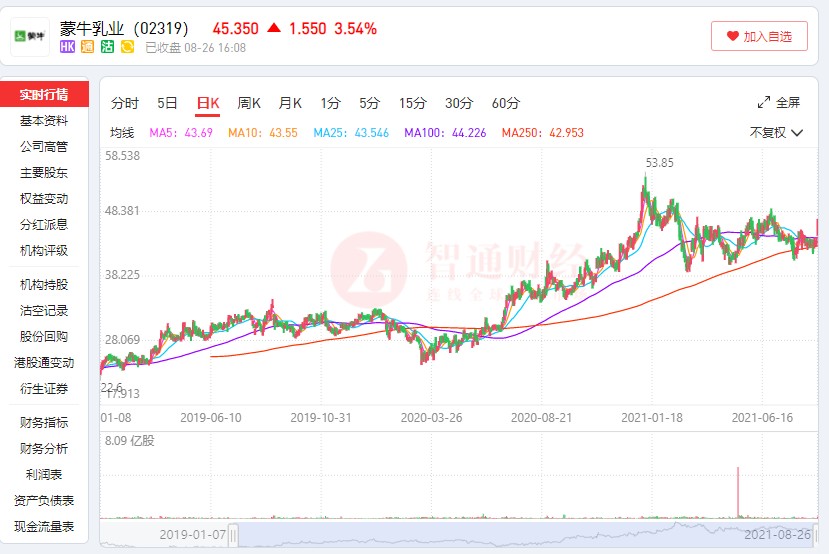The height and width of the screenshot is (554, 829).
Task: Click the 2020-03-26 date axis label
Action: [x=431, y=418]
